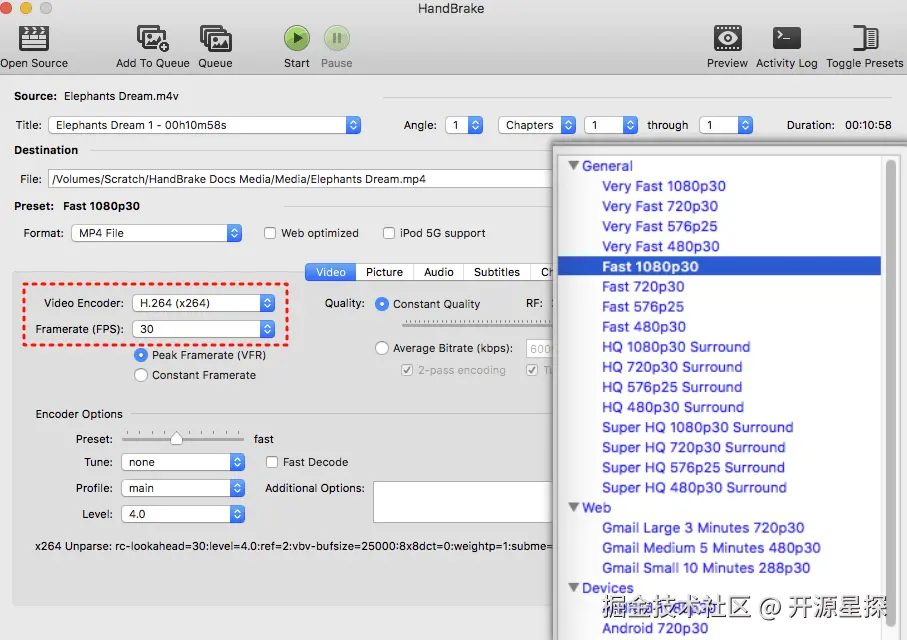Image resolution: width=907 pixels, height=640 pixels.
Task: Select the Fast 480p30 preset
Action: (644, 328)
